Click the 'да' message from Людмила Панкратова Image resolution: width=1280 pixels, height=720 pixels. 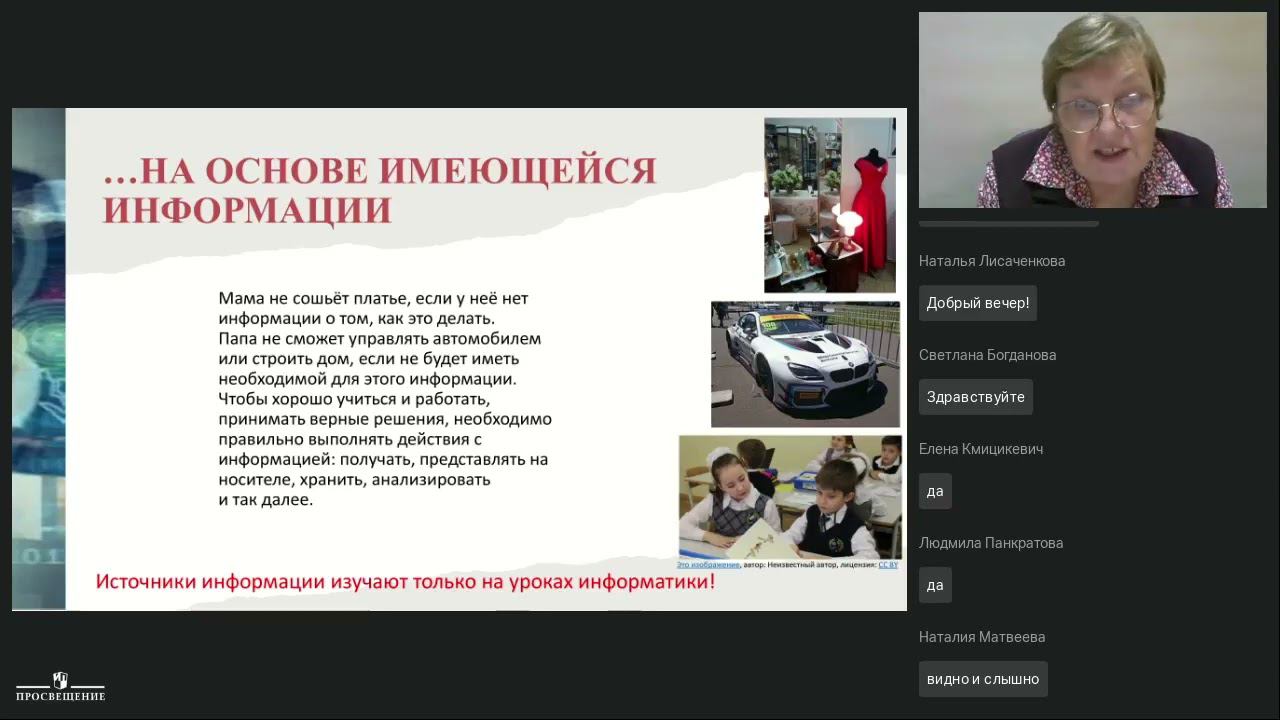point(935,585)
